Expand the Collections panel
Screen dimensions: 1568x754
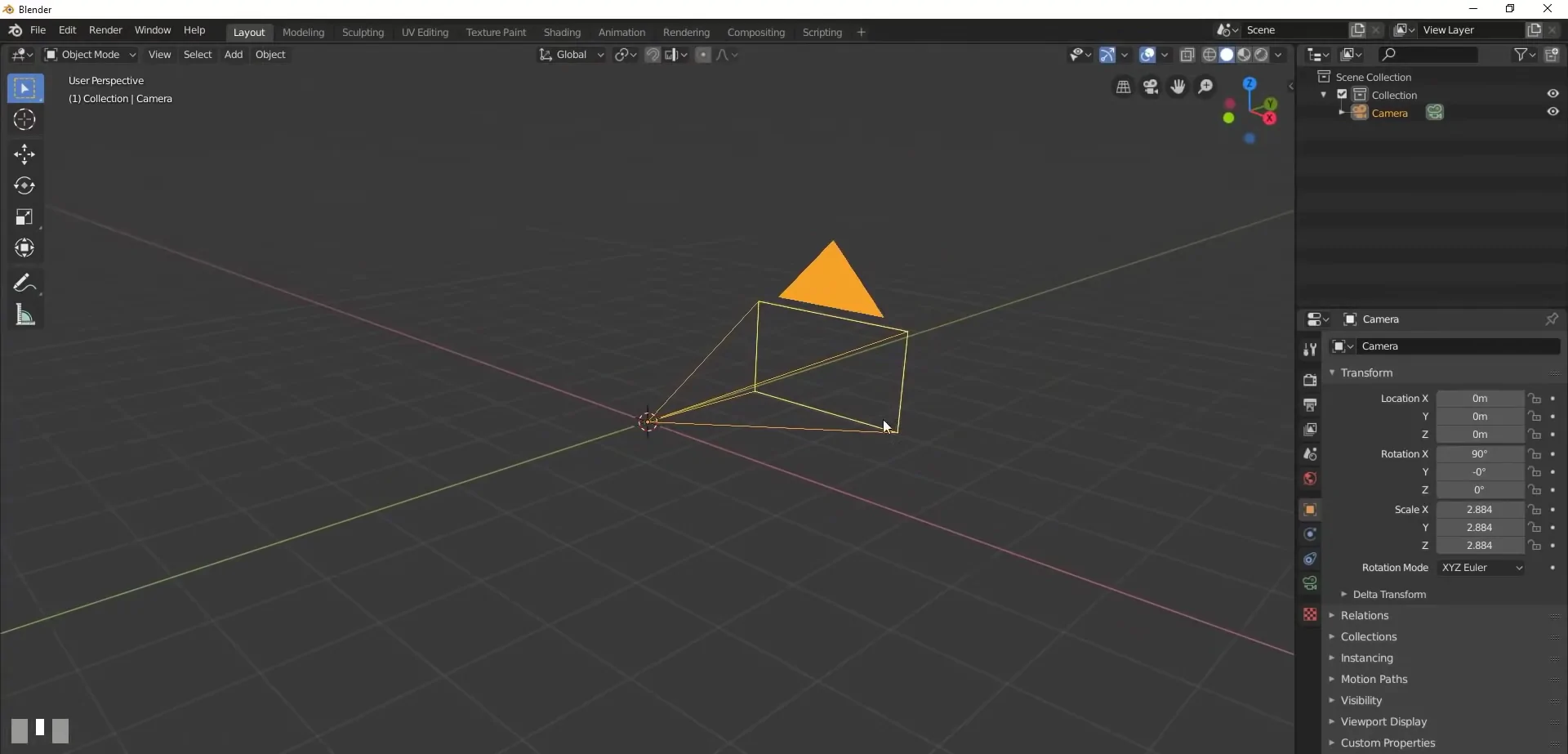(x=1368, y=637)
